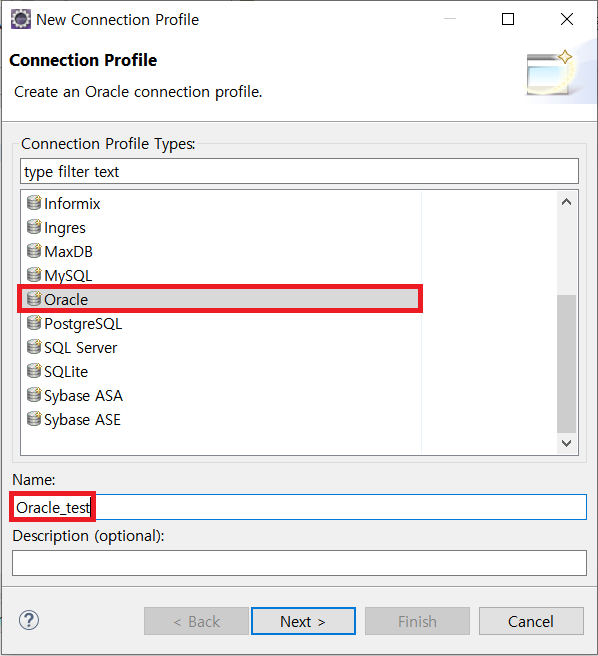Image resolution: width=598 pixels, height=656 pixels.
Task: Click the list scrollbar up arrow
Action: click(x=567, y=202)
